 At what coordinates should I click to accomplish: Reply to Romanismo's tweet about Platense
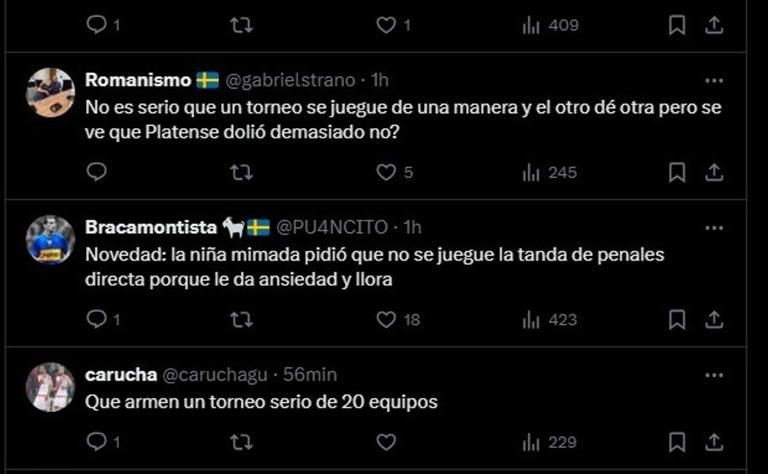click(x=96, y=172)
